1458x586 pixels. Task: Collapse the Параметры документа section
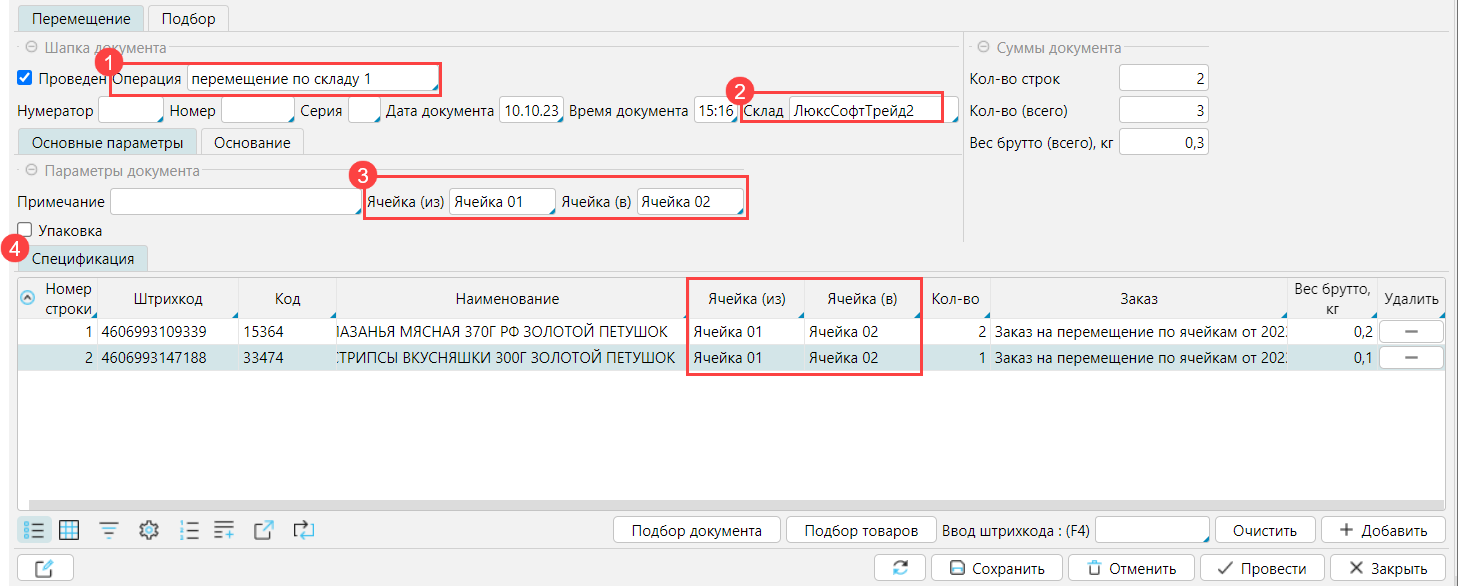31,171
